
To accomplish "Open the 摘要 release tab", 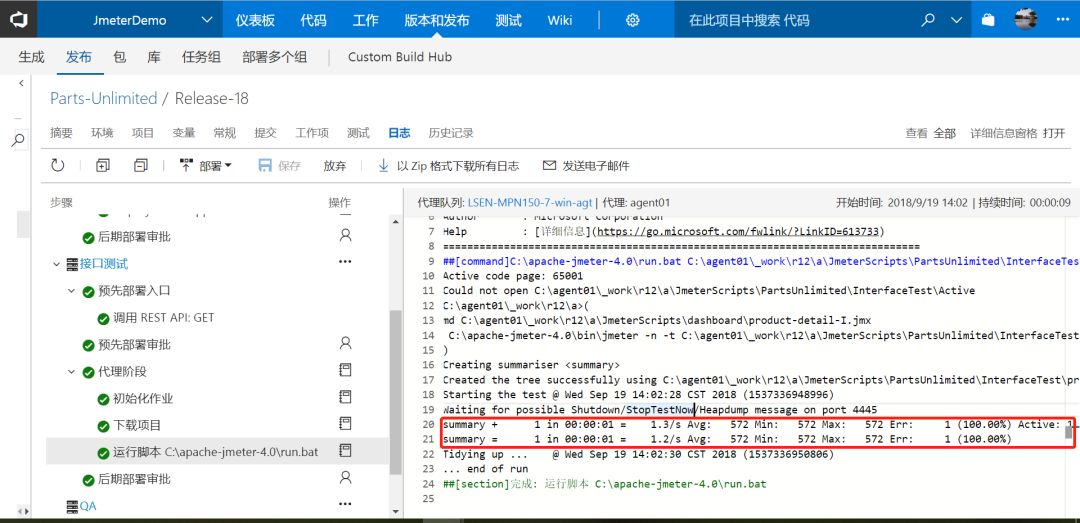I will (61, 133).
